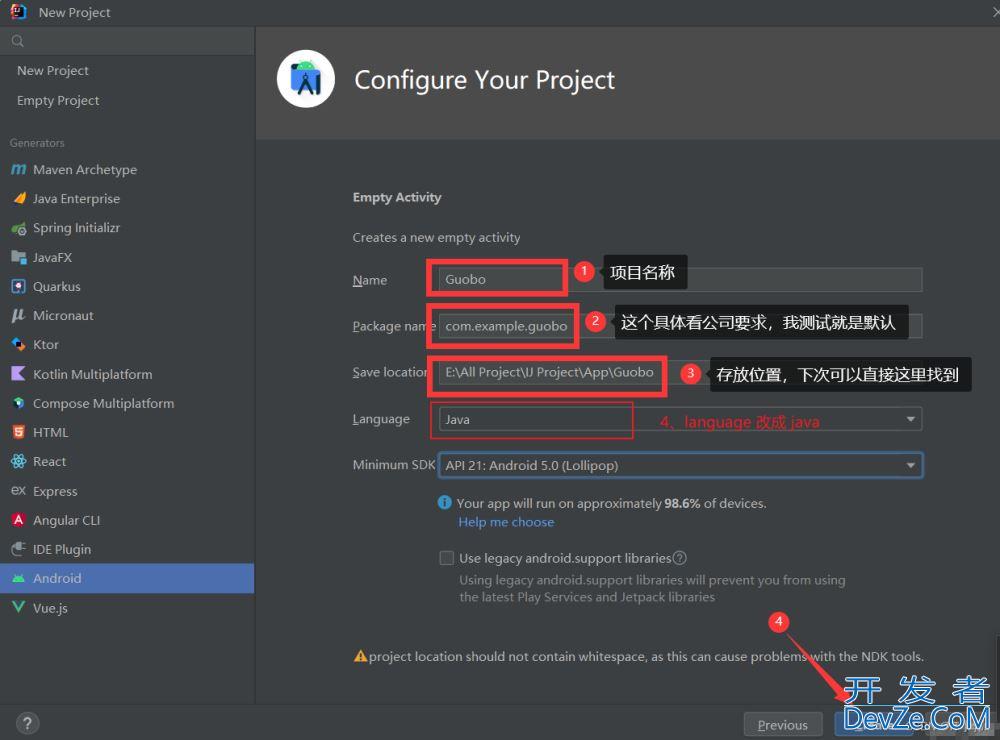The image size is (1000, 740).
Task: Click the legacy libraries help icon
Action: [x=680, y=558]
